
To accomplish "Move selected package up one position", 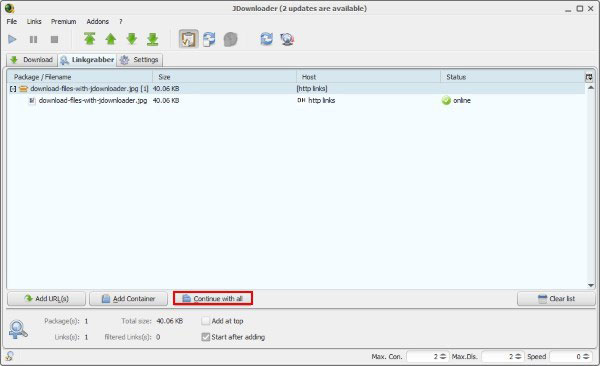I will [111, 39].
